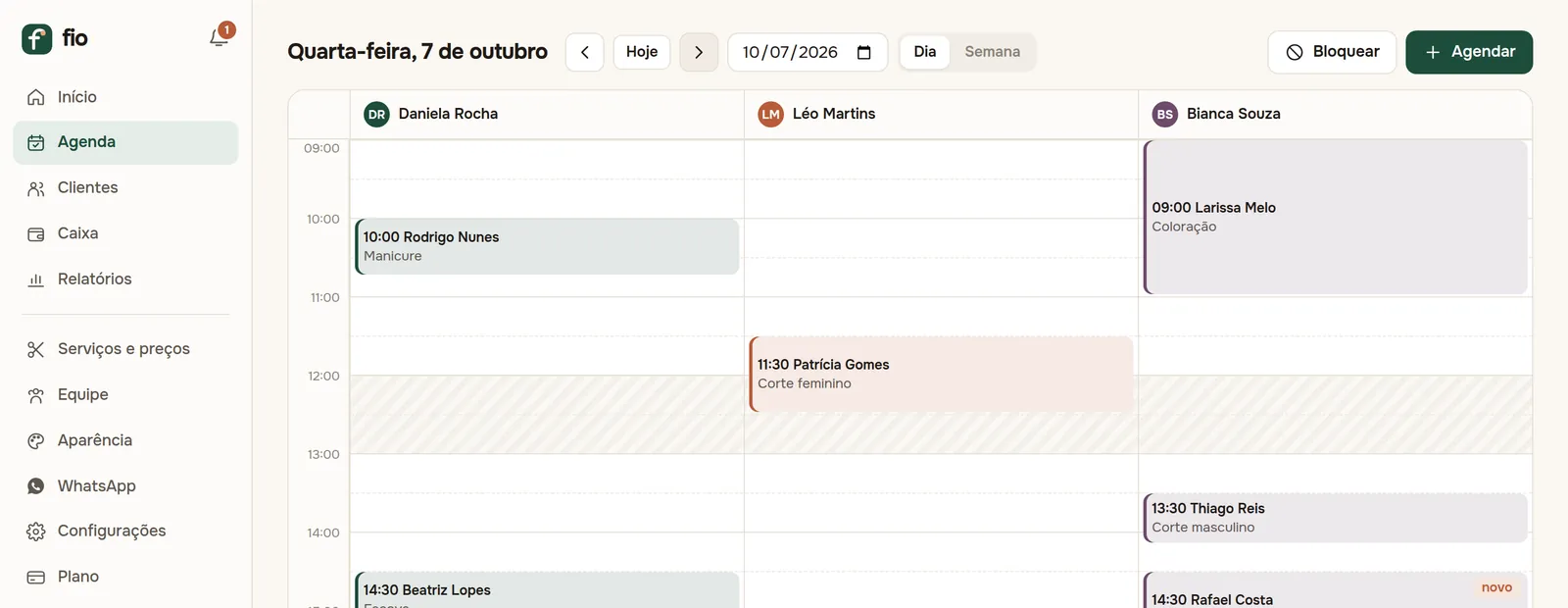
Task: Click Bianca Souza's BS avatar
Action: click(1165, 115)
